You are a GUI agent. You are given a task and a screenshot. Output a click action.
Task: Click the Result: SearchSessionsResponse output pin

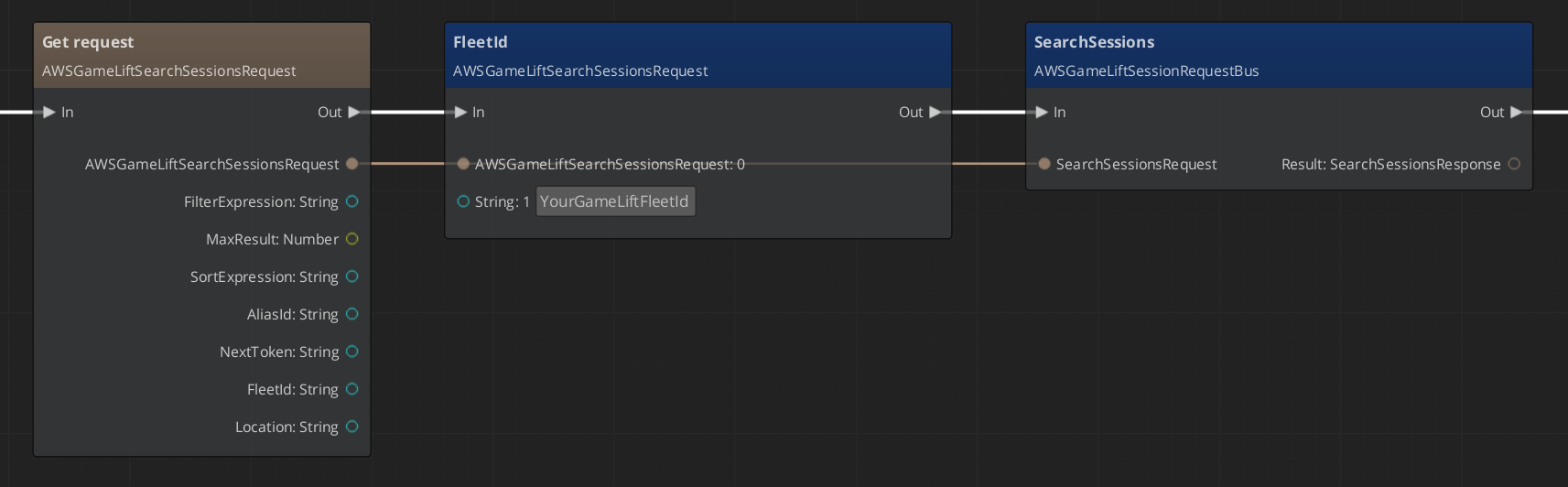(1514, 164)
